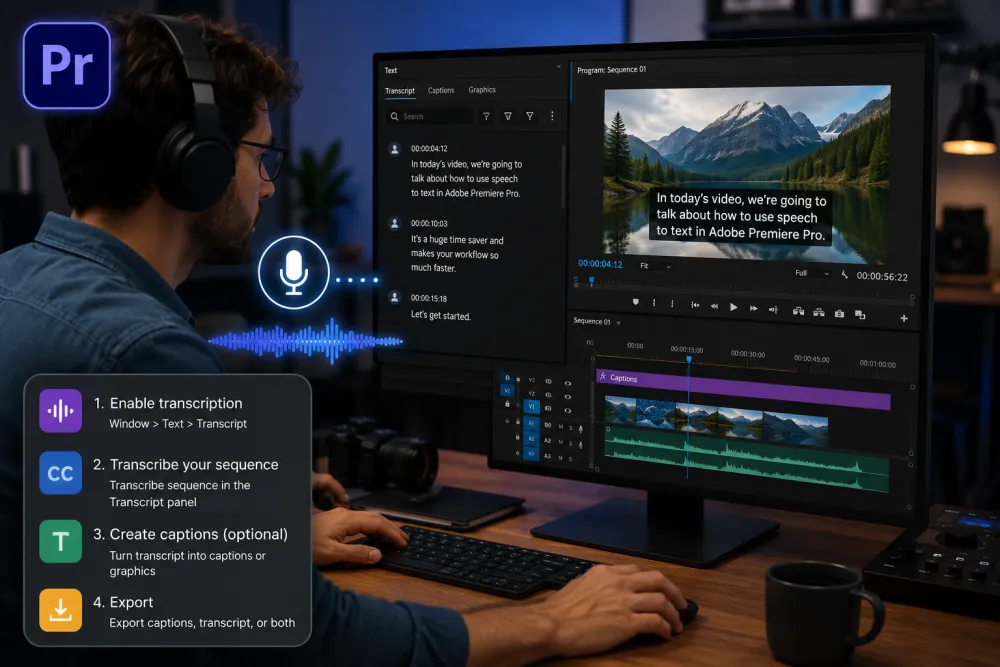Click the Lift icon in the transport bar
The image size is (1000, 667).
click(798, 311)
